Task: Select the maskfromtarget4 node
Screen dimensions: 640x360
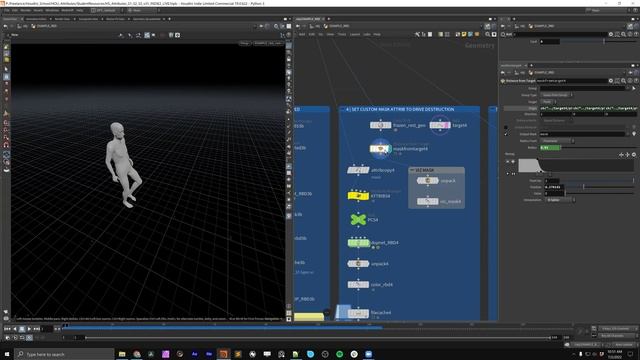Action: (x=380, y=149)
